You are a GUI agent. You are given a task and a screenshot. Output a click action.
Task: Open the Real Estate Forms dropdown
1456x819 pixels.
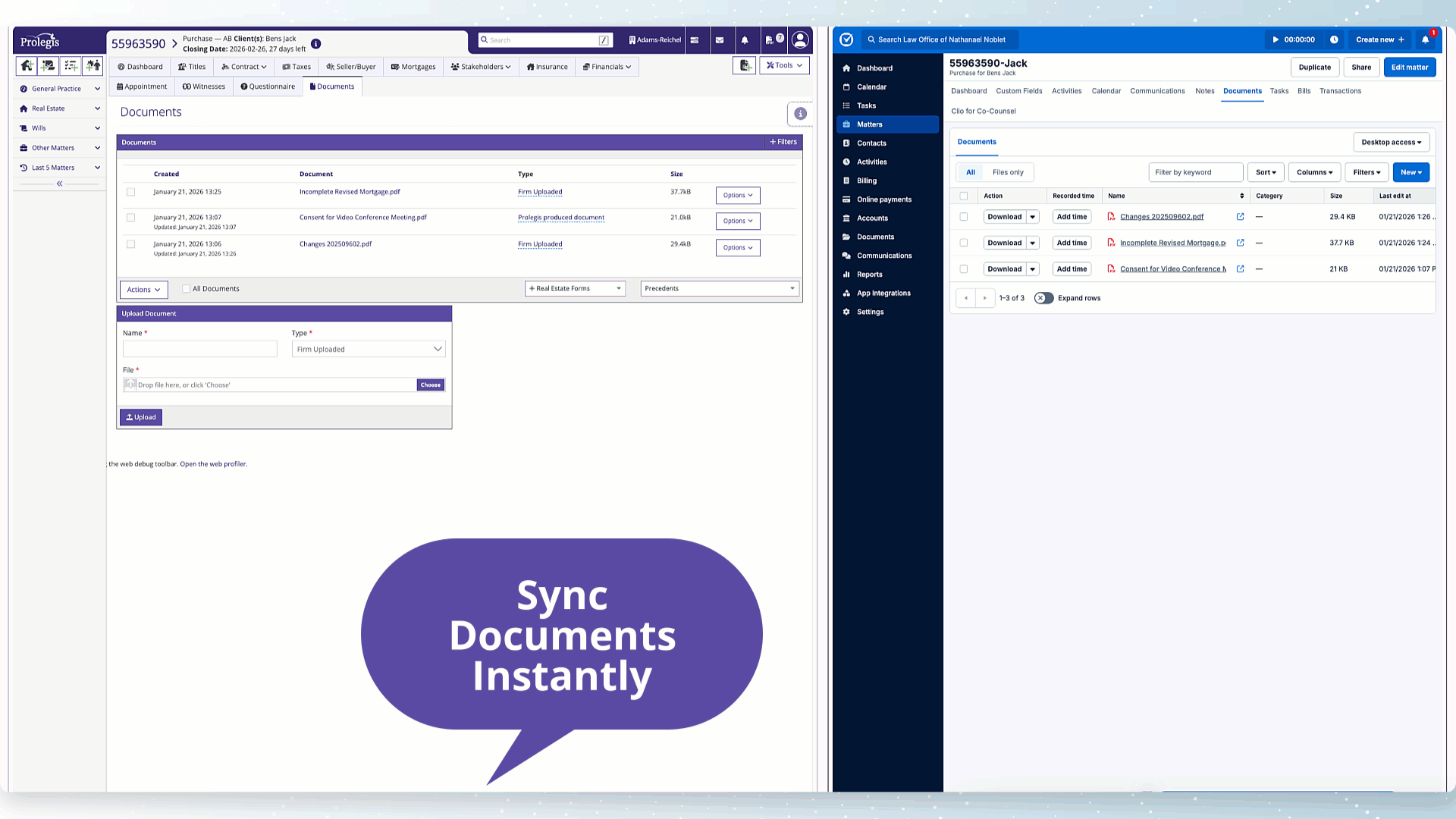(575, 289)
